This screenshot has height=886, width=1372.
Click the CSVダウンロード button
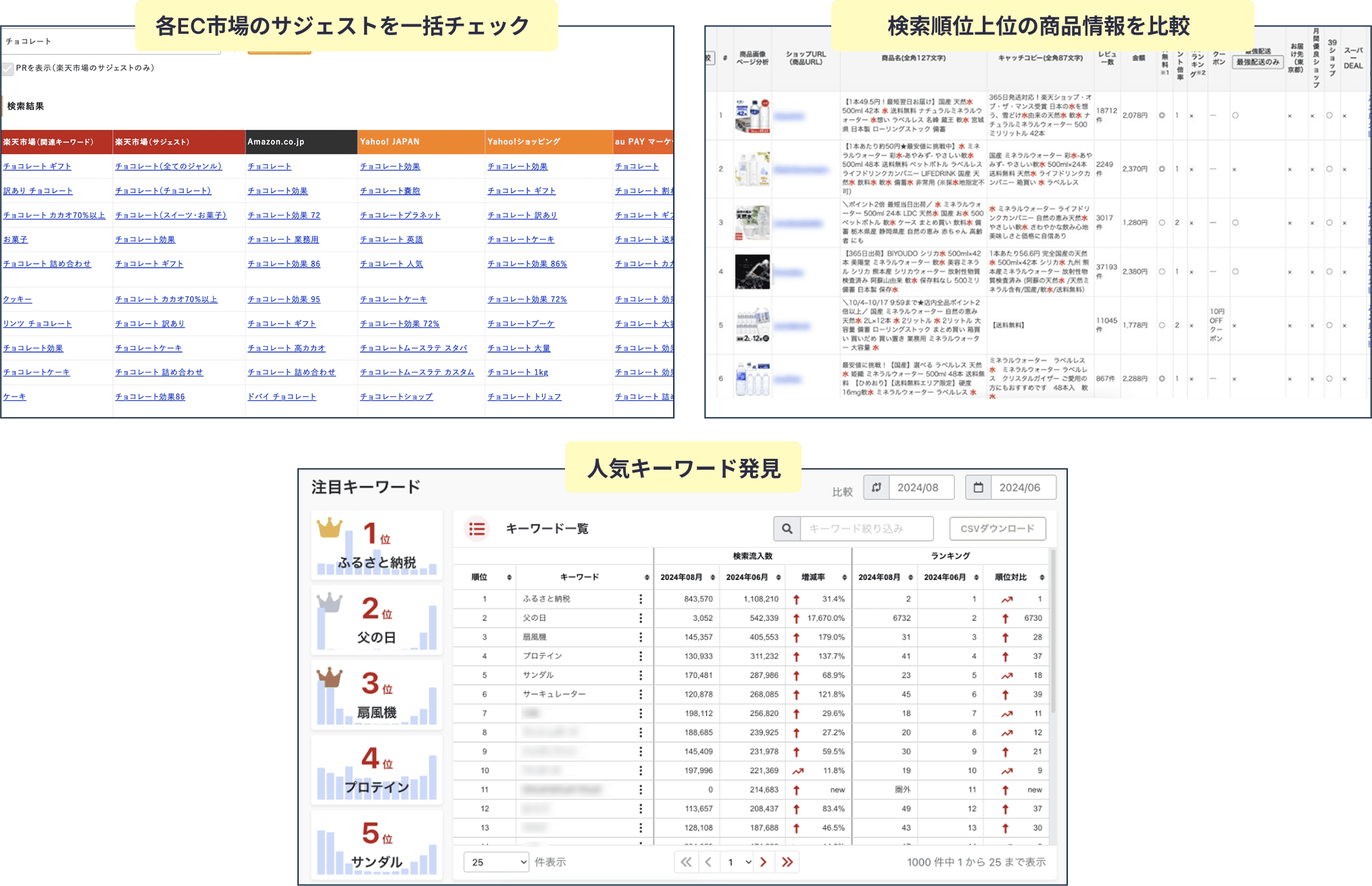pos(998,528)
